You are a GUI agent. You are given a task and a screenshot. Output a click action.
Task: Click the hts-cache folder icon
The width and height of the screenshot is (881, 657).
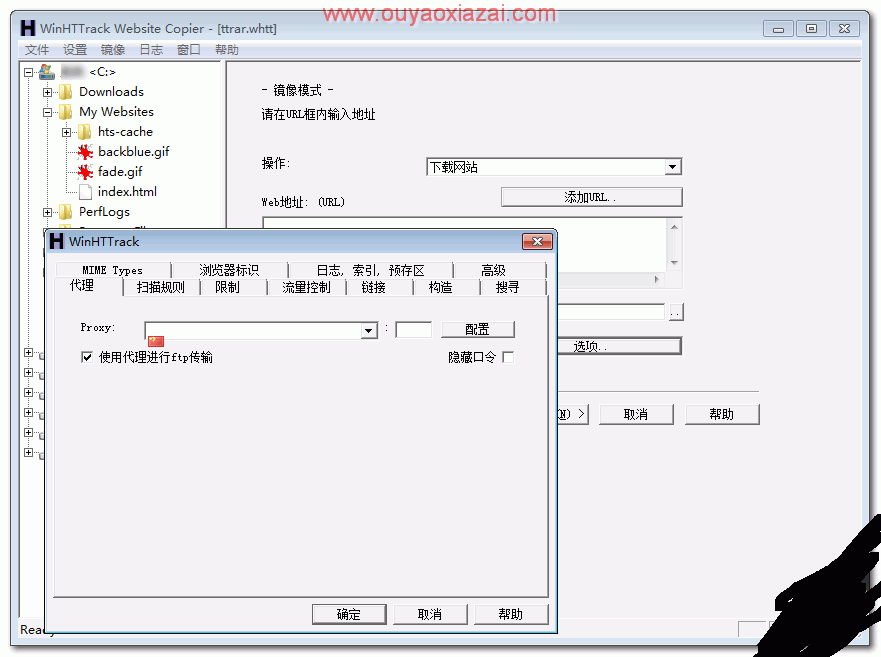click(x=85, y=132)
